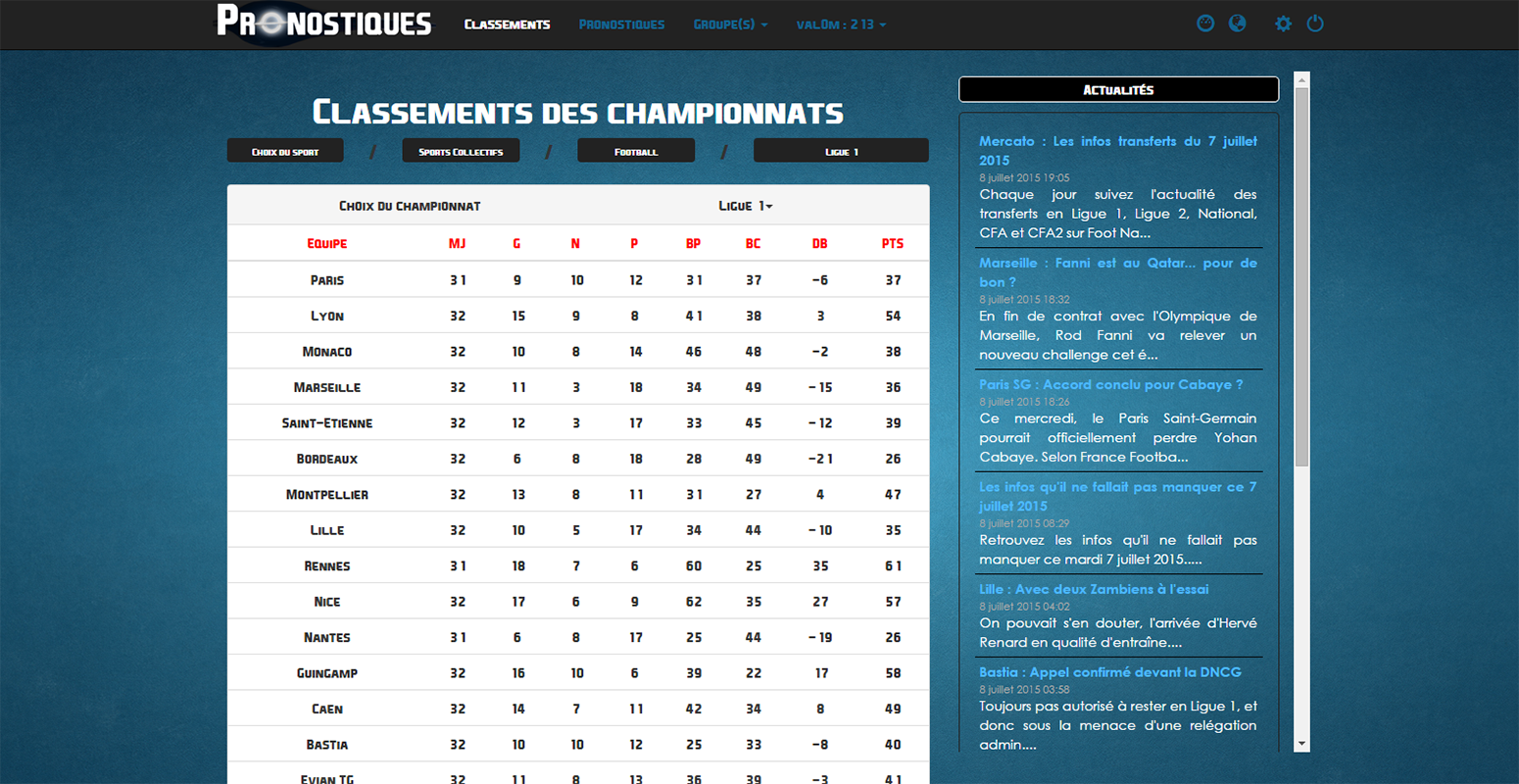Screen dimensions: 1519x784
Task: Click the globe language icon
Action: (1237, 23)
